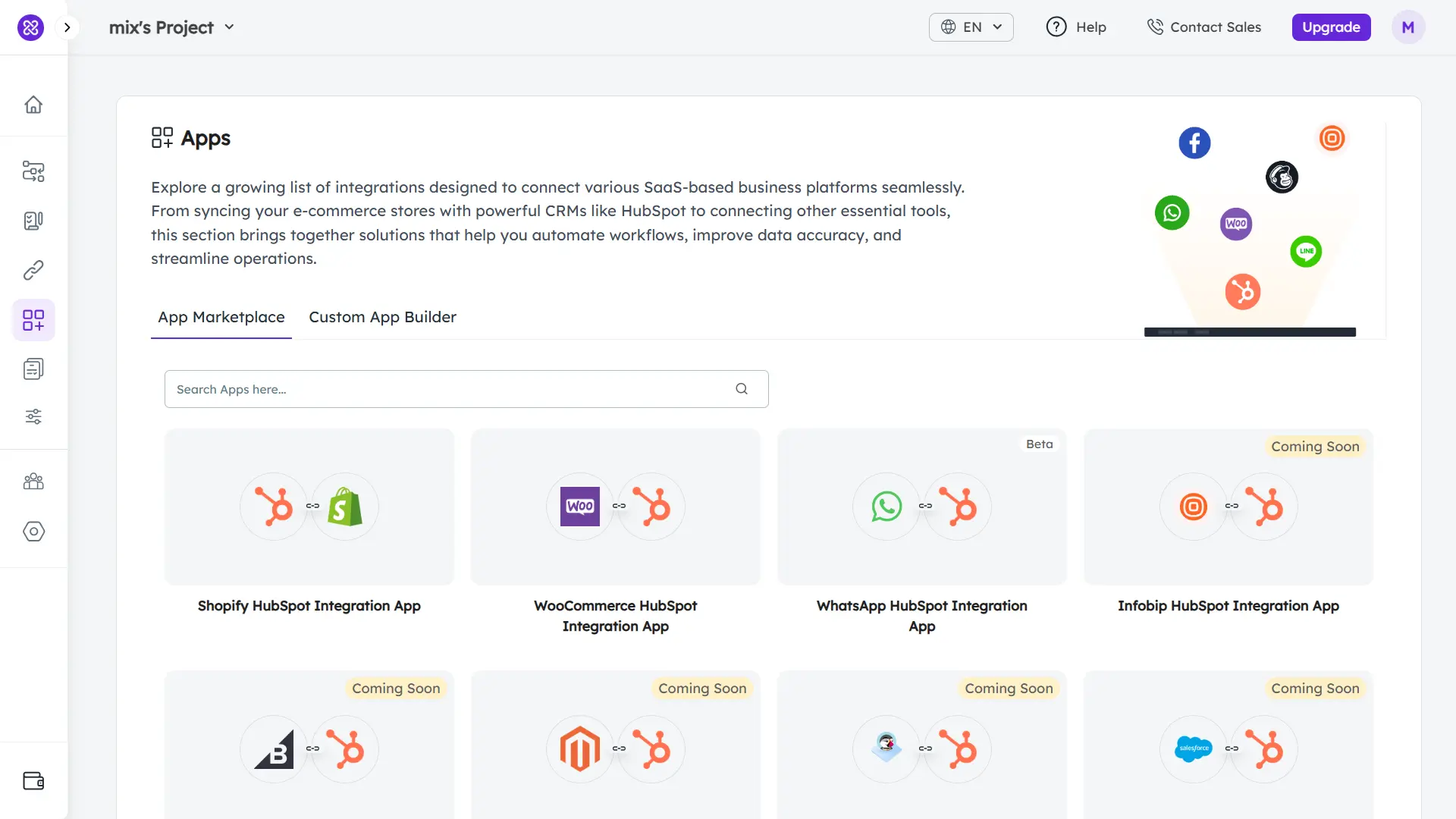The image size is (1456, 819).
Task: Open the EN language selector
Action: tap(971, 27)
